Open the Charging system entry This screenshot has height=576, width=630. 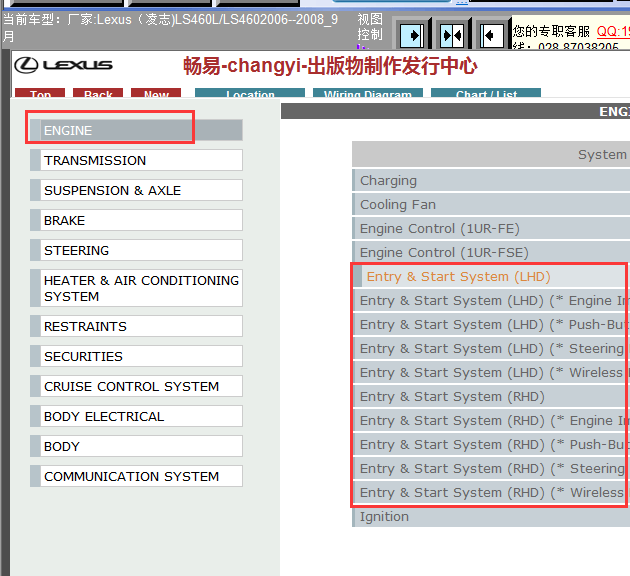tap(491, 180)
